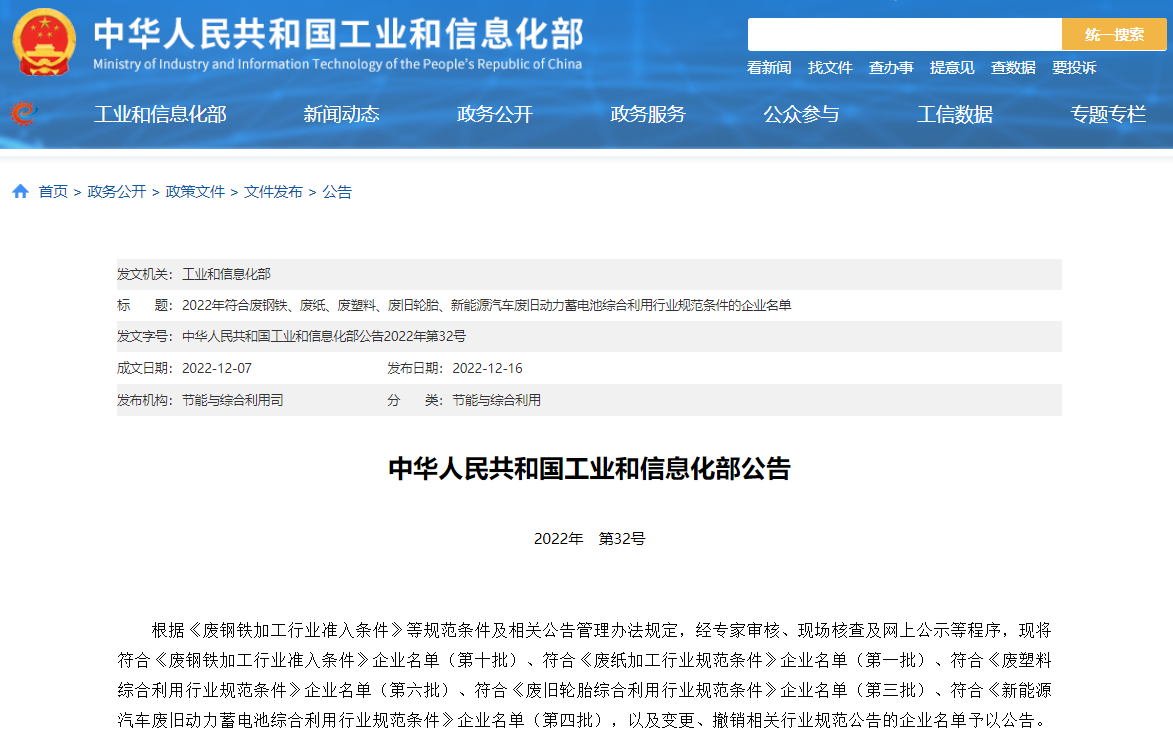The height and width of the screenshot is (743, 1173).
Task: Open the 新闻动态 navigation menu
Action: (341, 113)
